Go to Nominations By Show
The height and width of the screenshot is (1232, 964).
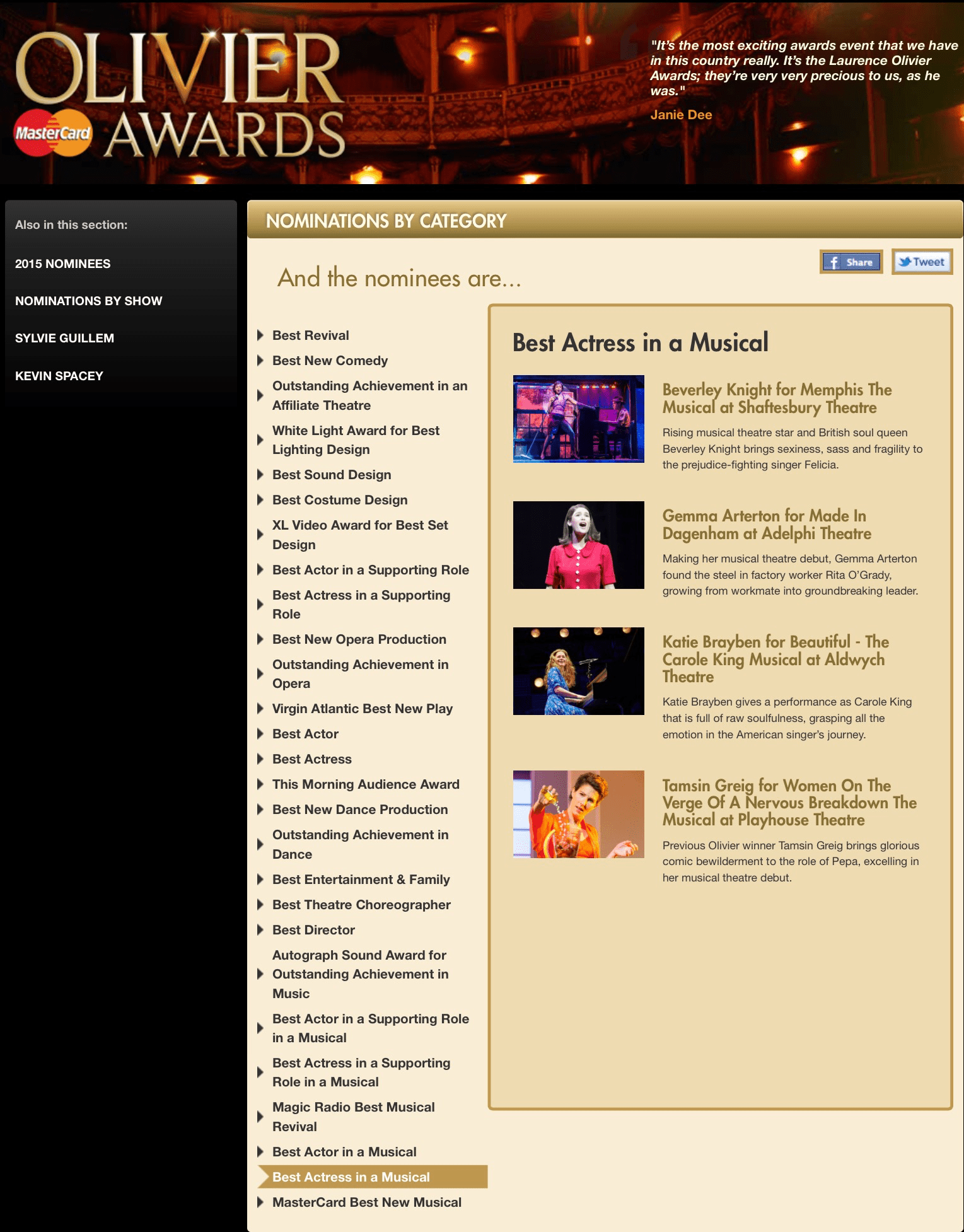coord(88,301)
